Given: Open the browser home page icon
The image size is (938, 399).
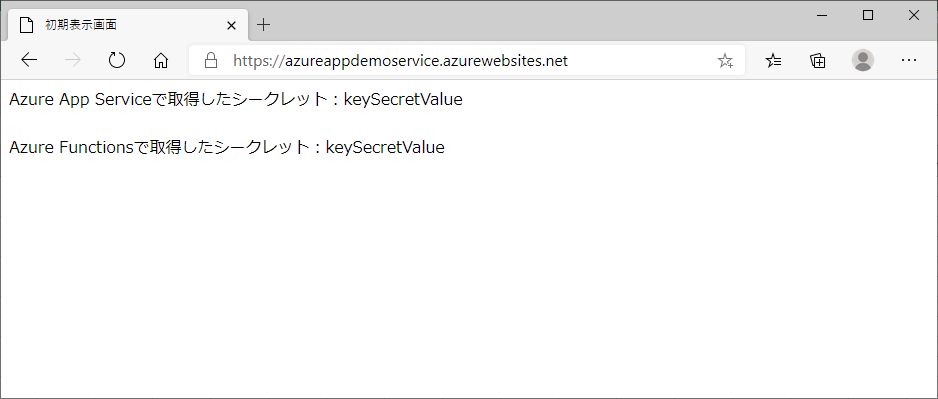Looking at the screenshot, I should [161, 60].
